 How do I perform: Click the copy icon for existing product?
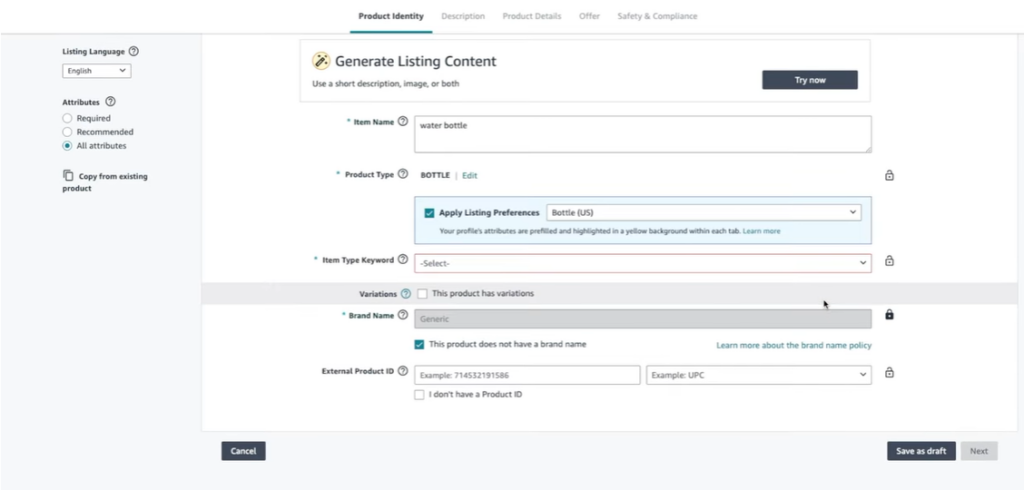click(68, 175)
